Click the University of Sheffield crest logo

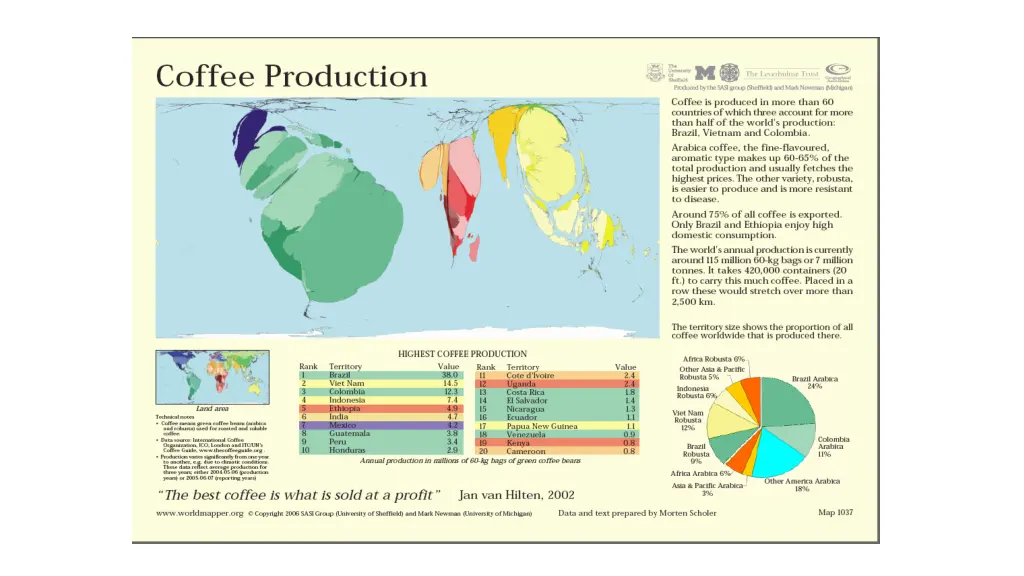pos(656,72)
